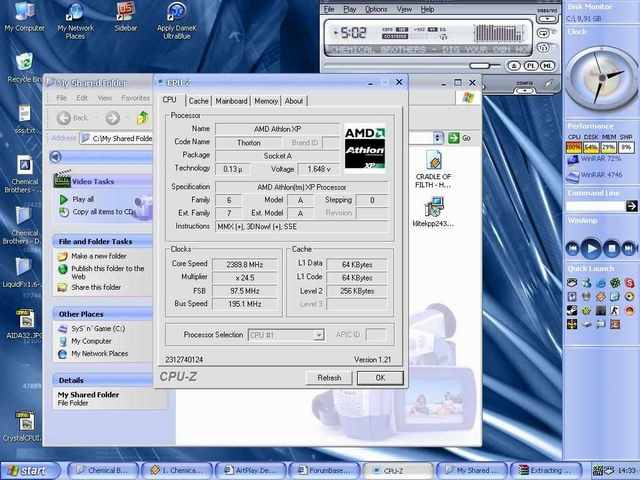The width and height of the screenshot is (640, 480).
Task: Open the File menu in media player
Action: [329, 9]
